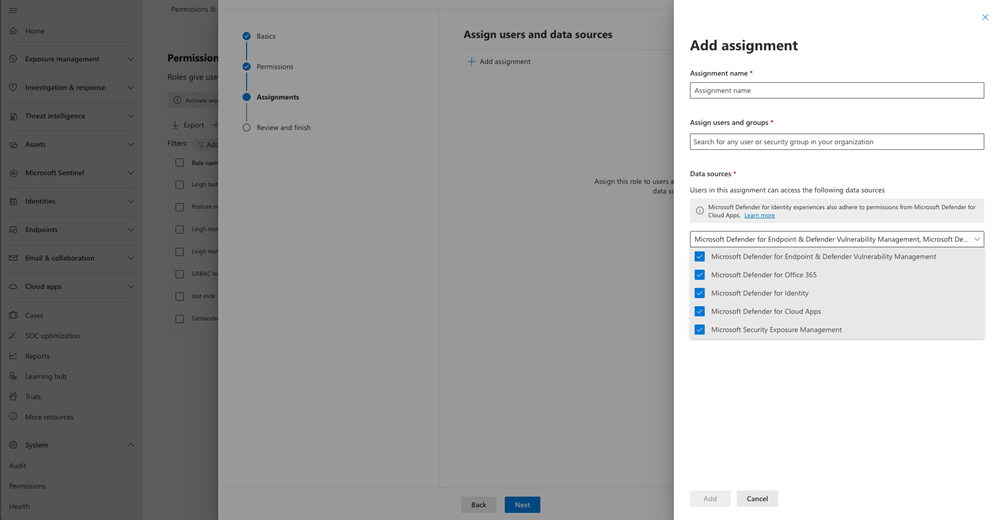This screenshot has width=1000, height=520.
Task: Click the Next button
Action: coord(522,505)
